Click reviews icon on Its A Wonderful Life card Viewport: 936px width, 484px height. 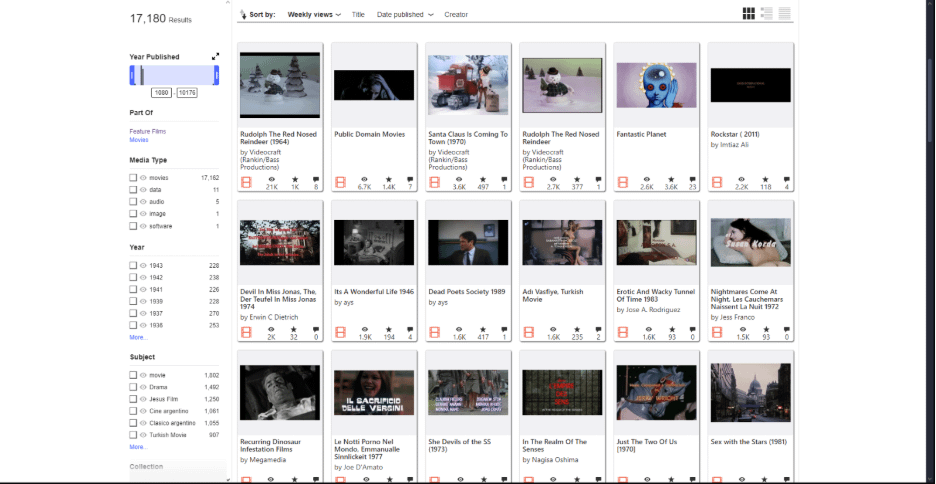click(x=410, y=329)
